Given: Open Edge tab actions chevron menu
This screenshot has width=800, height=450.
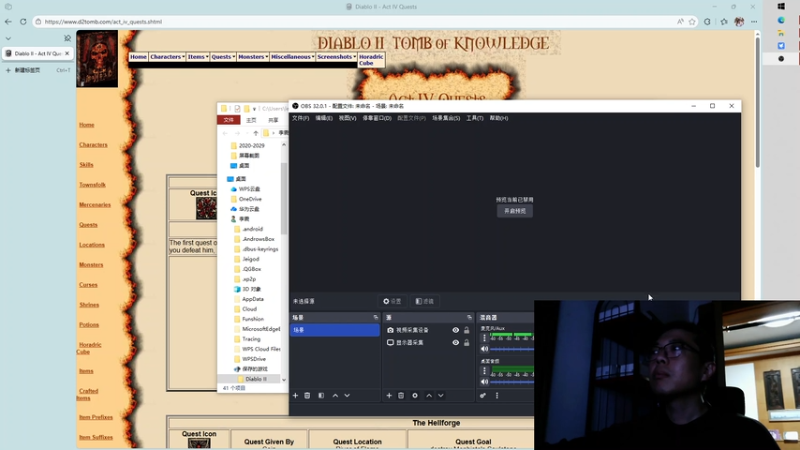Looking at the screenshot, I should click(8, 38).
